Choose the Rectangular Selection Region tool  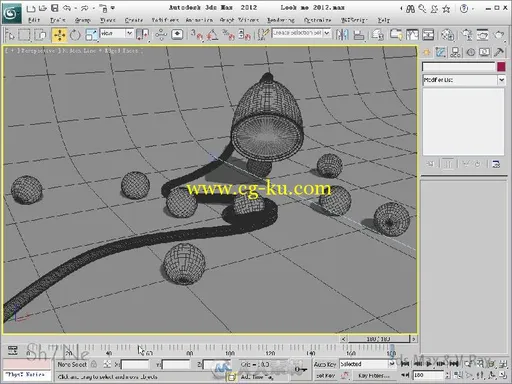pyautogui.click(x=24, y=35)
